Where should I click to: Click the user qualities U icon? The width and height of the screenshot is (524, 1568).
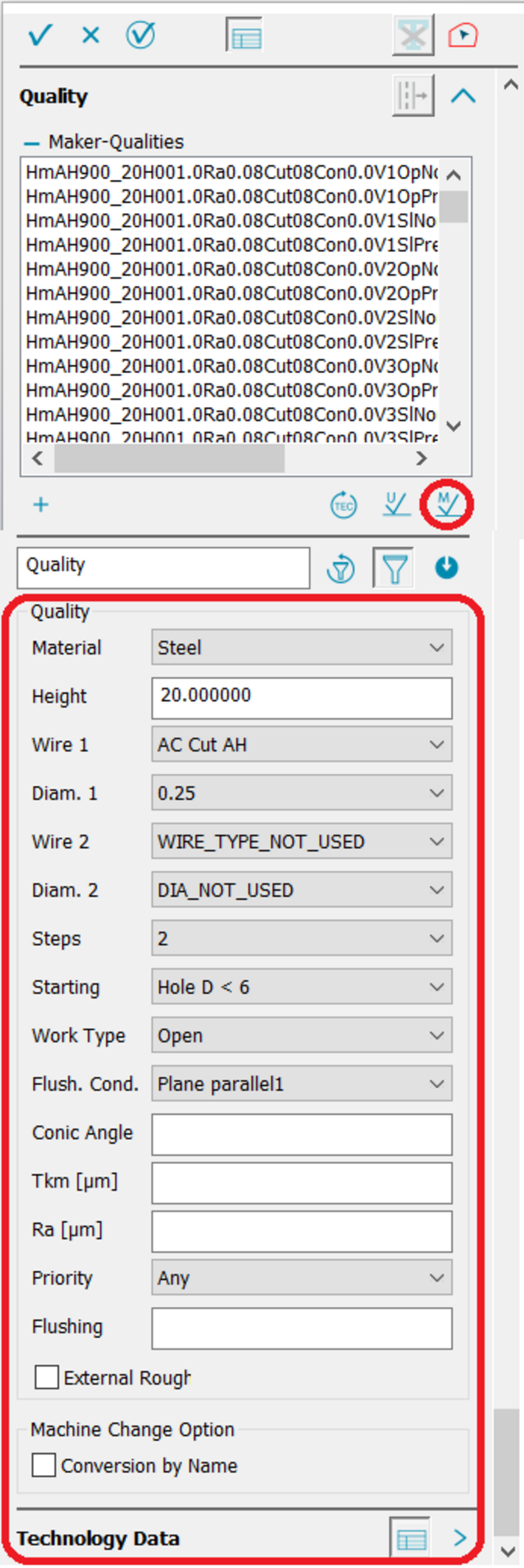coord(397,504)
